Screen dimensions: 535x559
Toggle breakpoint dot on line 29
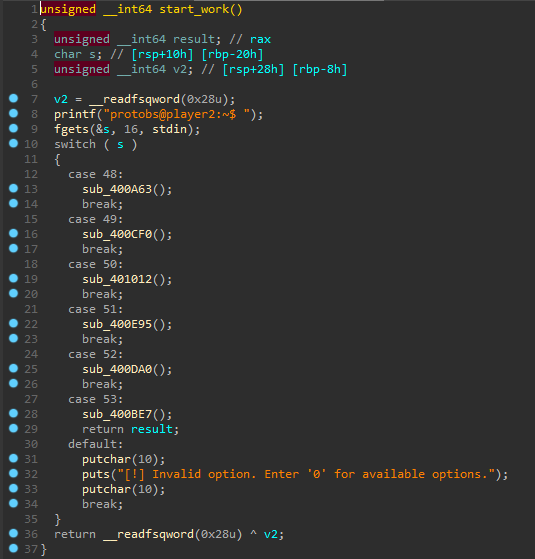point(14,428)
